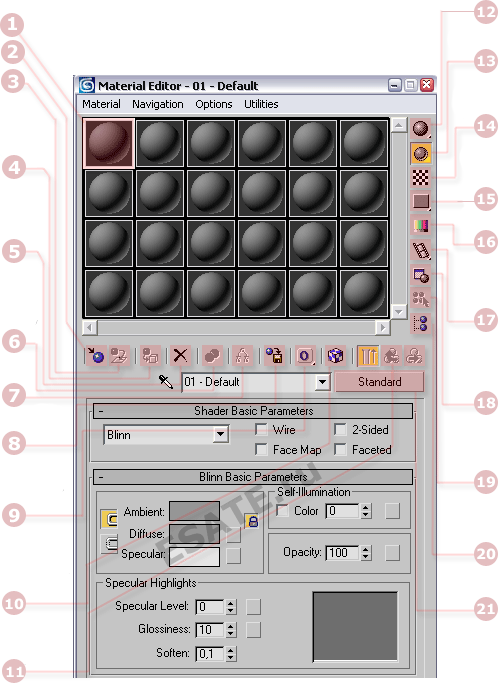498x683 pixels.
Task: Open the Material/Map Navigator icon
Action: coord(420,323)
